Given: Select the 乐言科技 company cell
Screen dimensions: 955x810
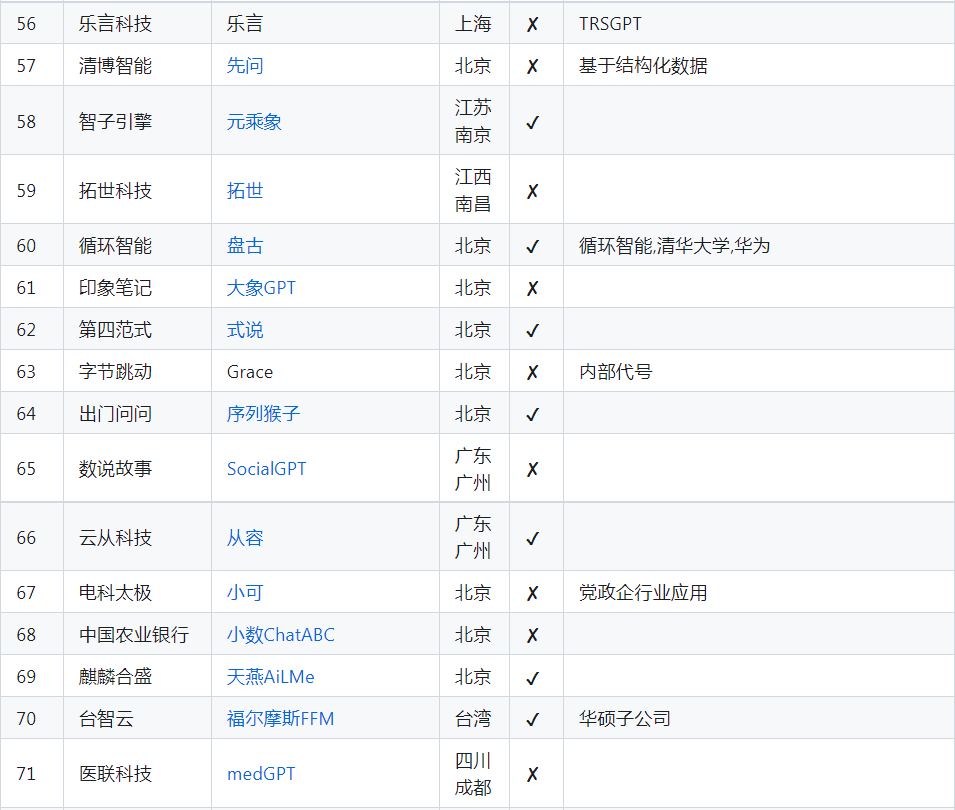Looking at the screenshot, I should [x=137, y=23].
